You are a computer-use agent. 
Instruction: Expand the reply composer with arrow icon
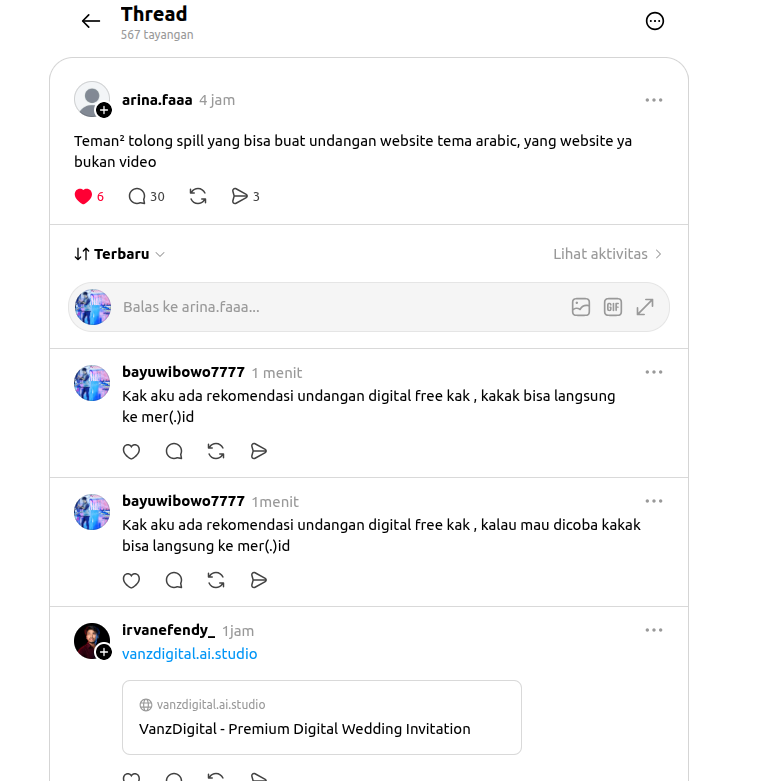tap(645, 307)
